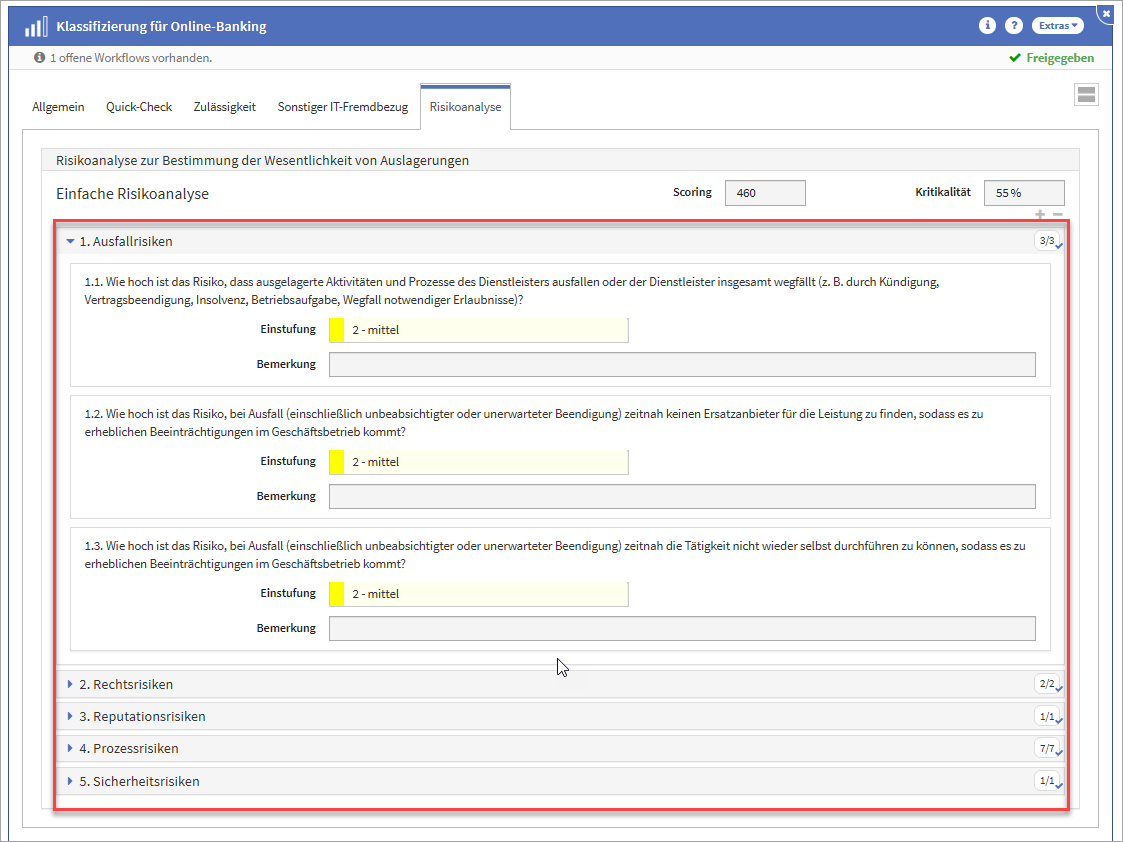This screenshot has height=842, width=1123.
Task: Click the info icon in the header
Action: (x=987, y=26)
